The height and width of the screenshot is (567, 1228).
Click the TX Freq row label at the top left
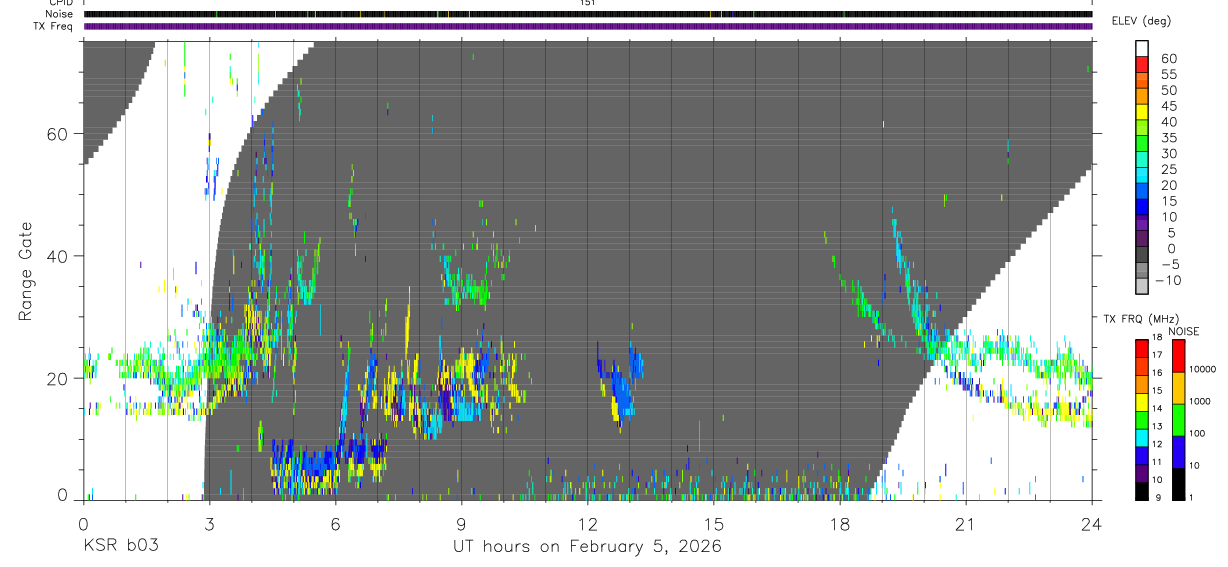click(54, 26)
